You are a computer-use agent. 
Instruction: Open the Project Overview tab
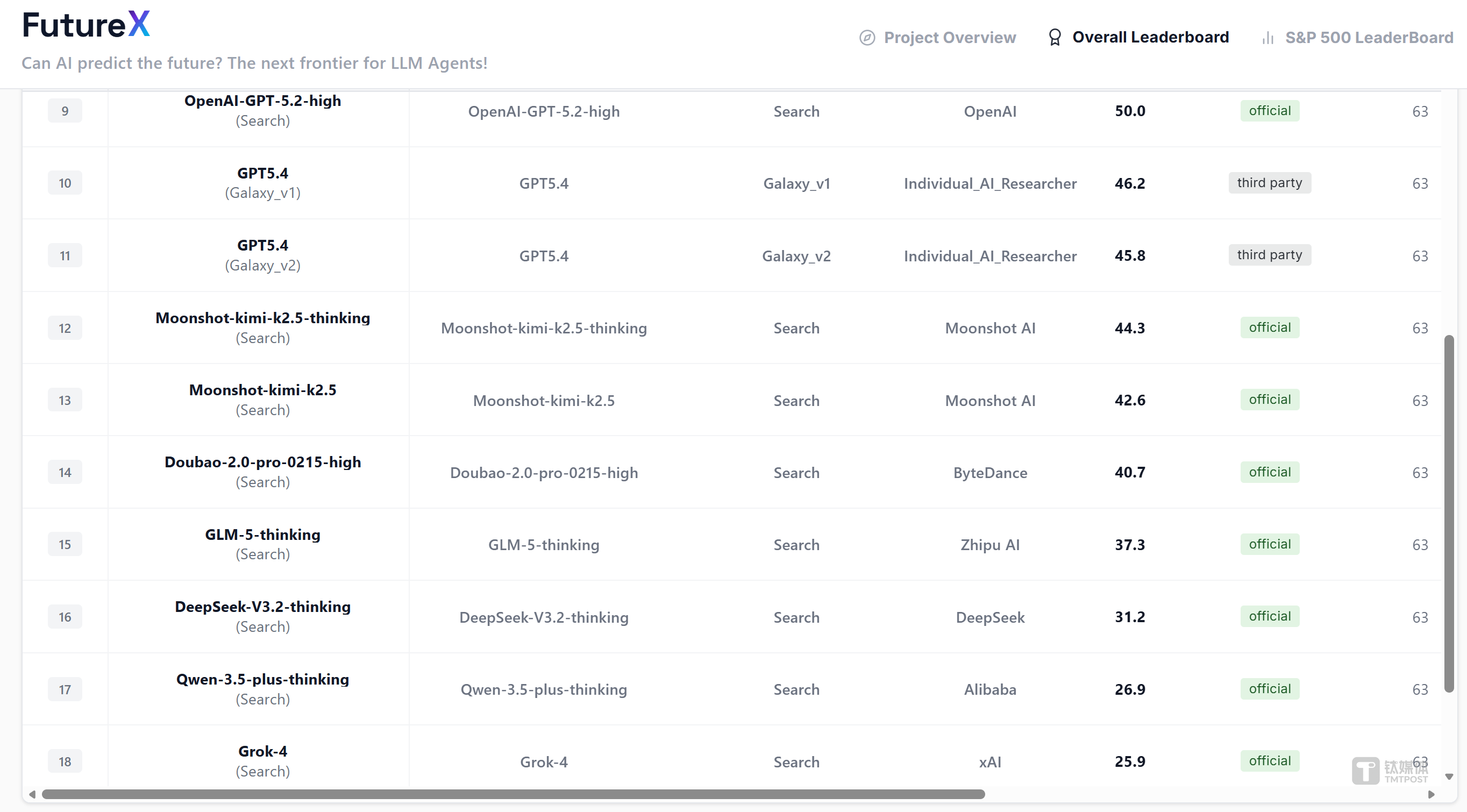pyautogui.click(x=949, y=38)
